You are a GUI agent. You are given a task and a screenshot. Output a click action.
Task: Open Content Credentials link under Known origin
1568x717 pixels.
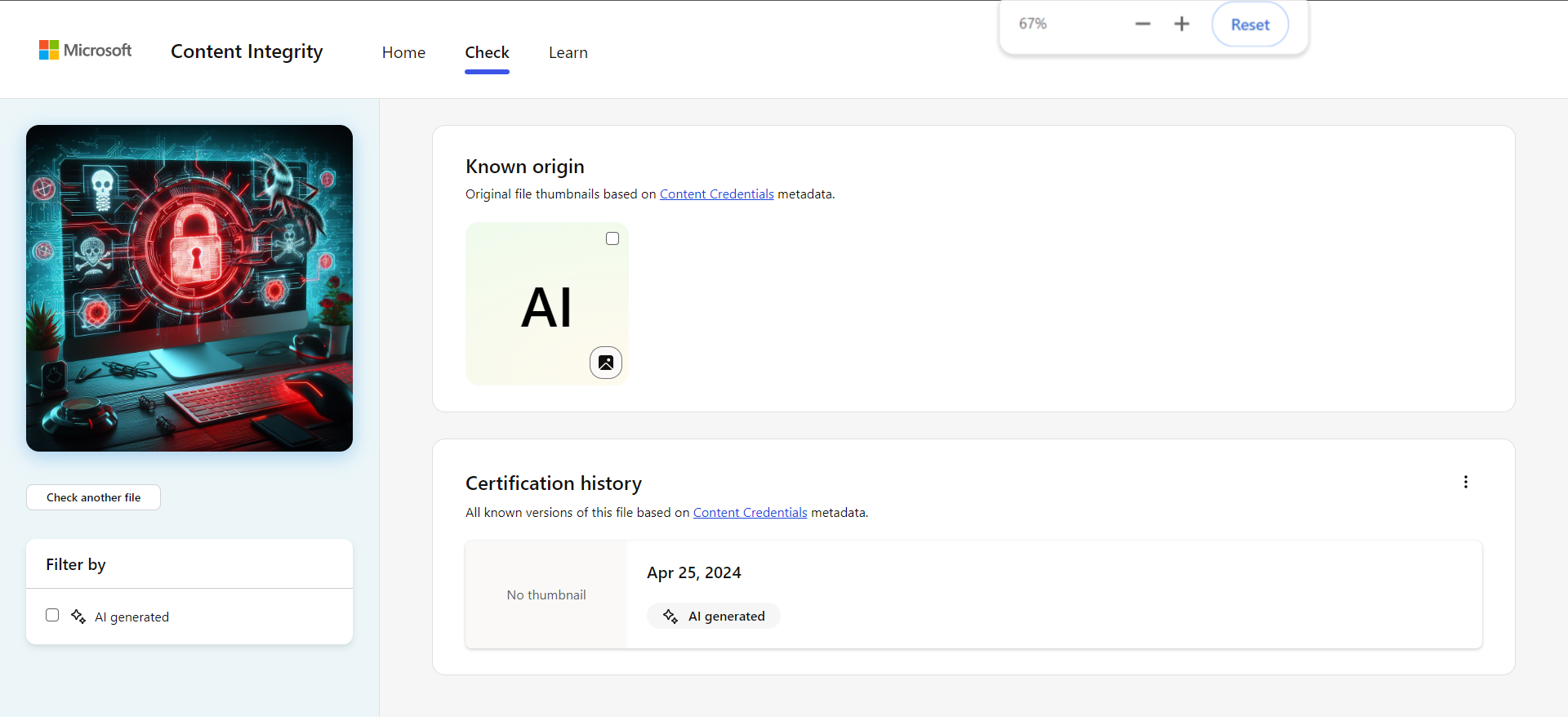[716, 194]
